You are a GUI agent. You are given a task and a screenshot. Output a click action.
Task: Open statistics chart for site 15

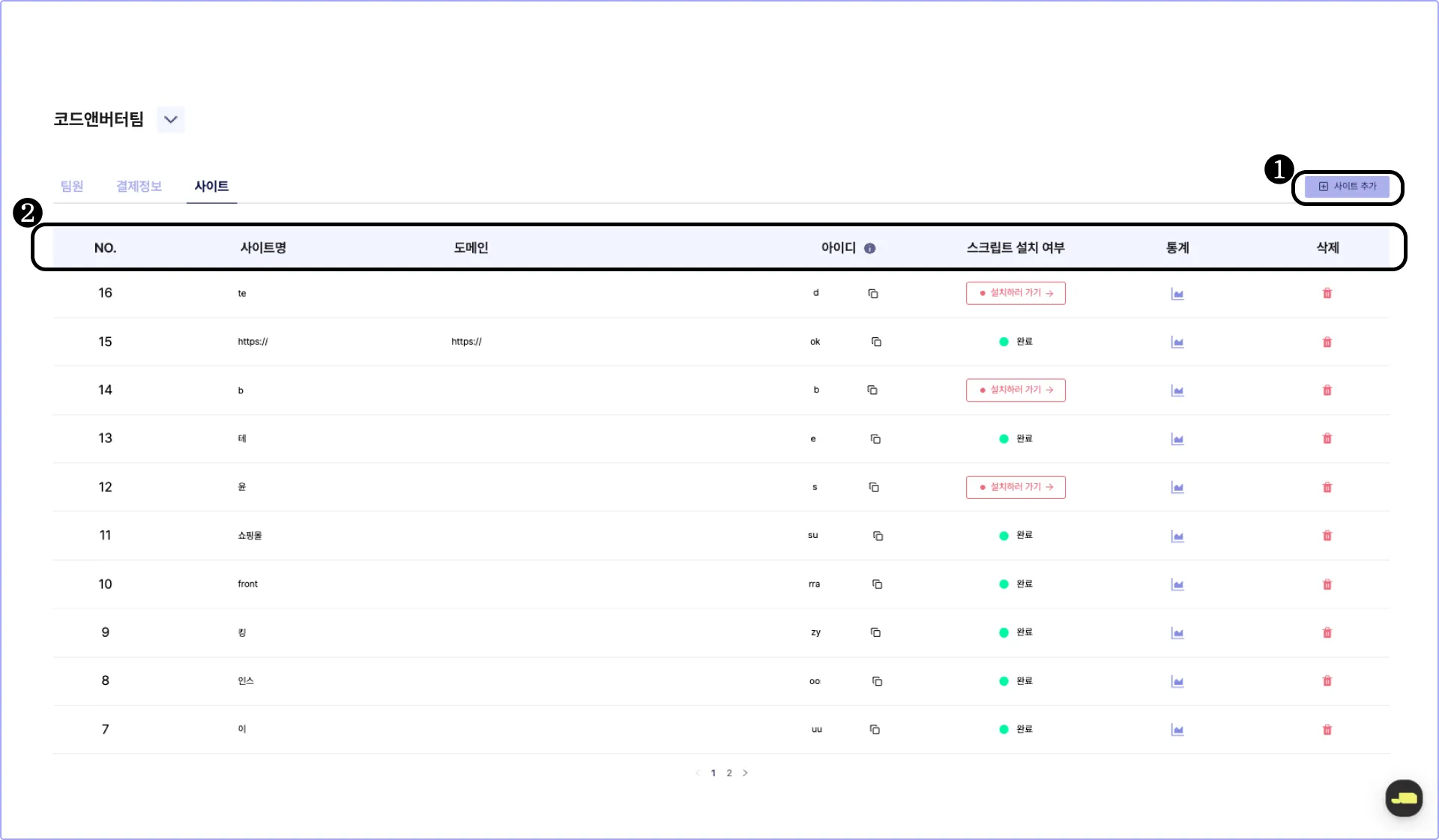coord(1177,342)
